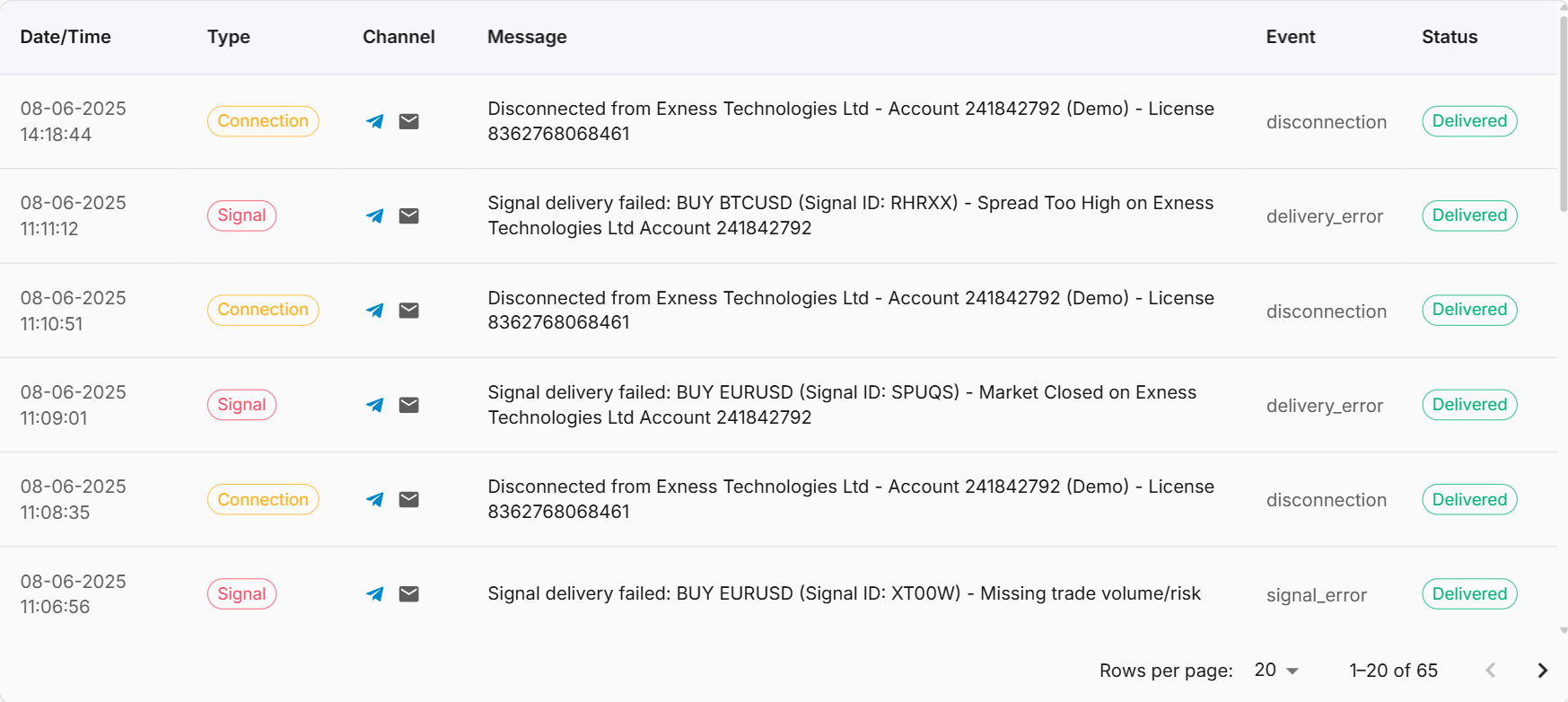Image resolution: width=1568 pixels, height=702 pixels.
Task: Open Telegram channel icon on first disconnection row
Action: [374, 120]
